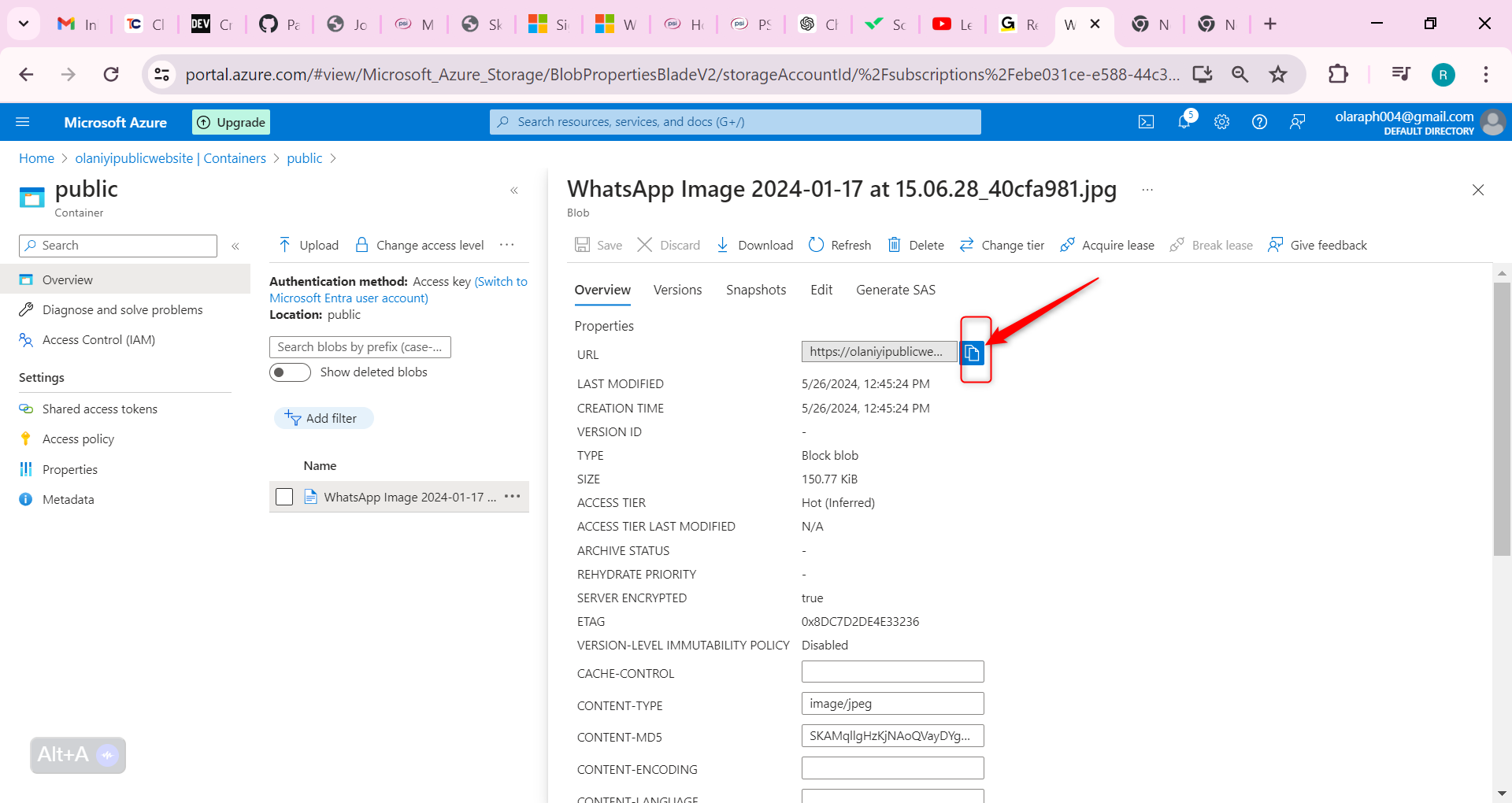Copy the blob URL to clipboard
The height and width of the screenshot is (803, 1512).
[x=973, y=353]
